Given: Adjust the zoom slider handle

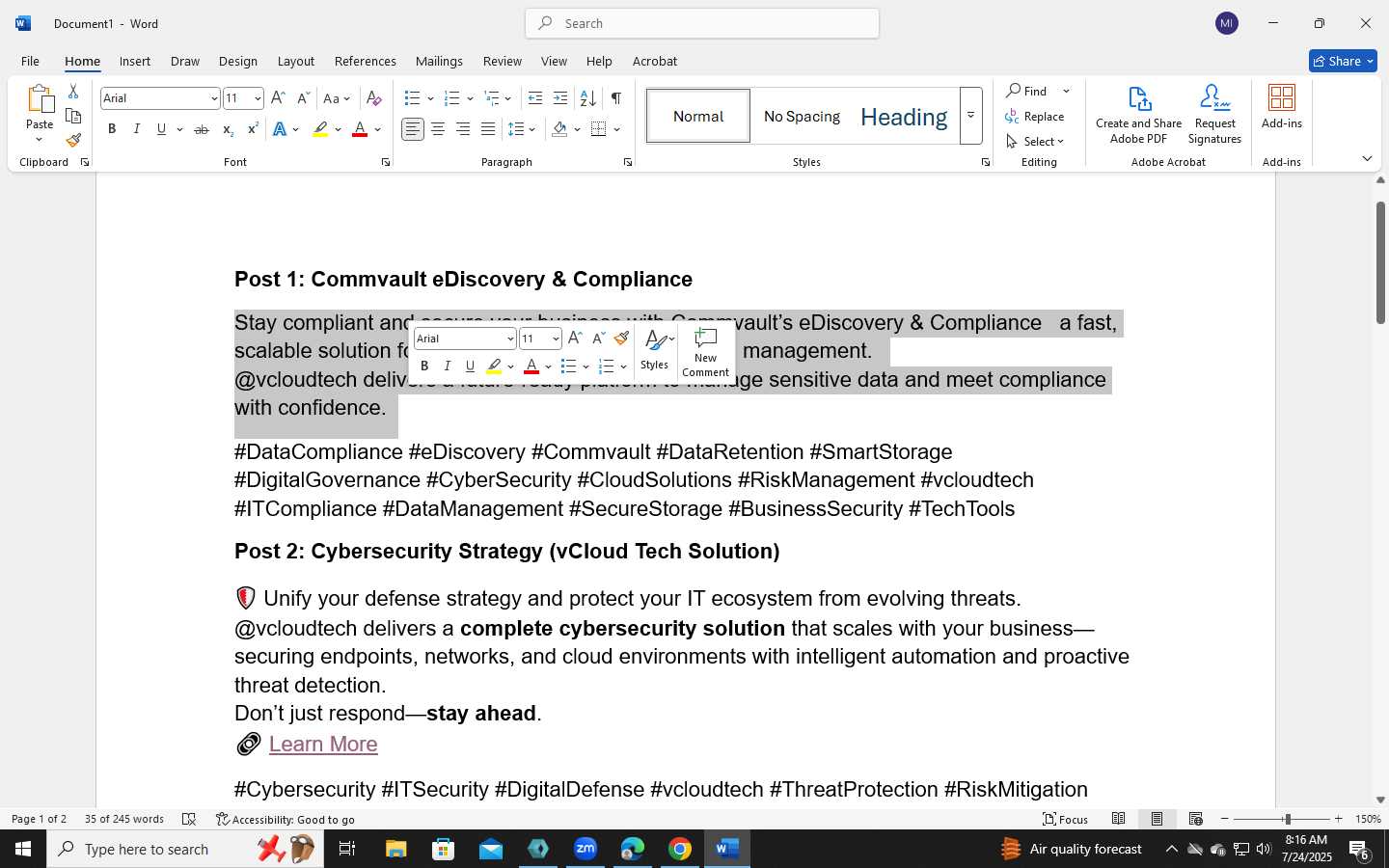Looking at the screenshot, I should click(1287, 819).
